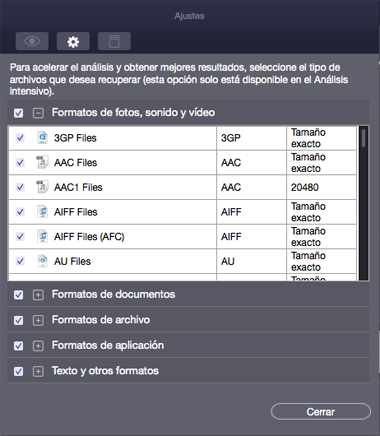
Task: Uncheck Formatos de archivo checkbox
Action: pyautogui.click(x=19, y=320)
